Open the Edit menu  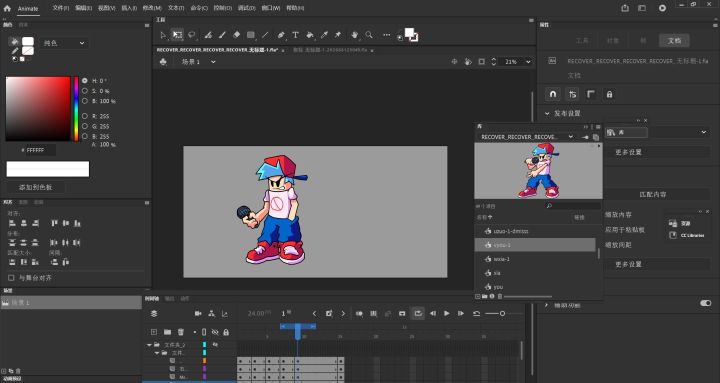point(84,8)
